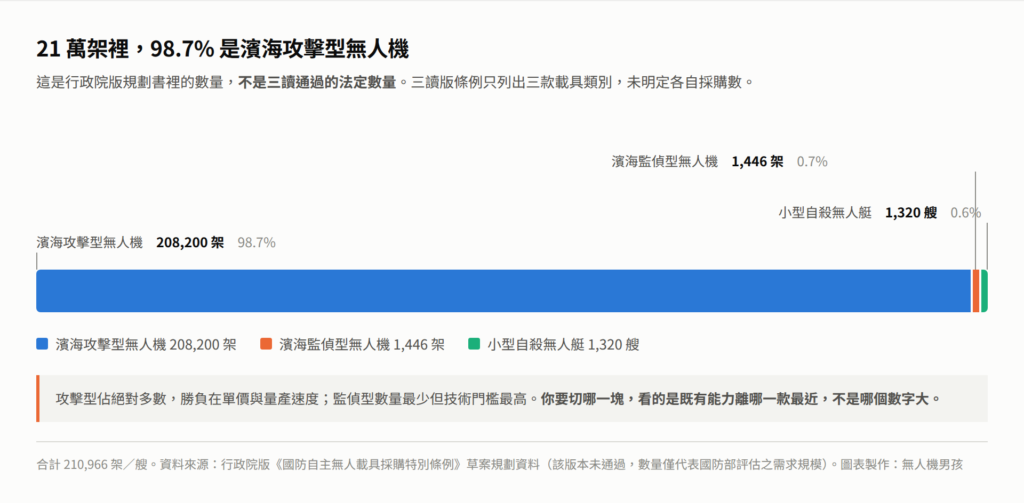The height and width of the screenshot is (503, 1024).
Task: Click the 小型自殺無人艇 label above the bar
Action: pyautogui.click(x=825, y=213)
